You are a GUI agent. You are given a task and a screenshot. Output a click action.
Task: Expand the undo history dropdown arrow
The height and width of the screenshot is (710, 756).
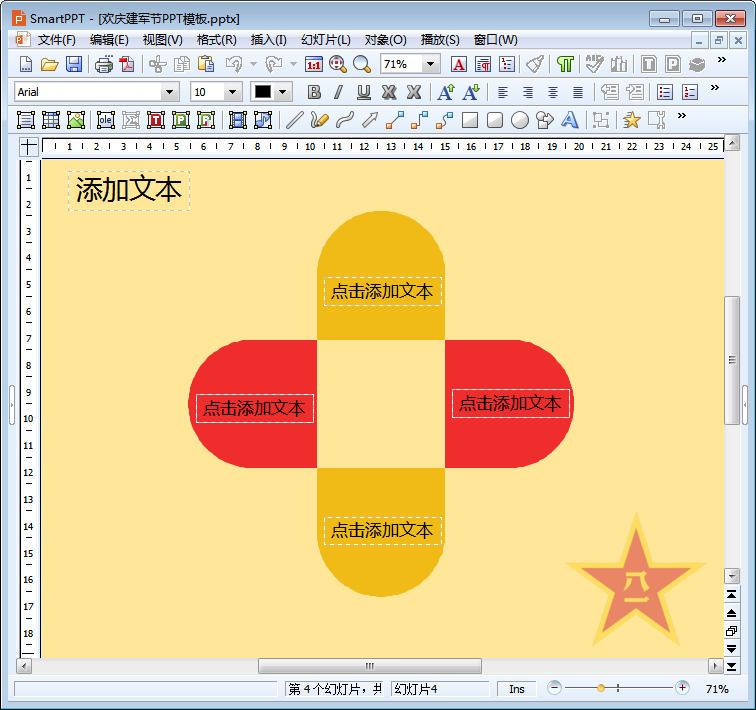pyautogui.click(x=254, y=64)
